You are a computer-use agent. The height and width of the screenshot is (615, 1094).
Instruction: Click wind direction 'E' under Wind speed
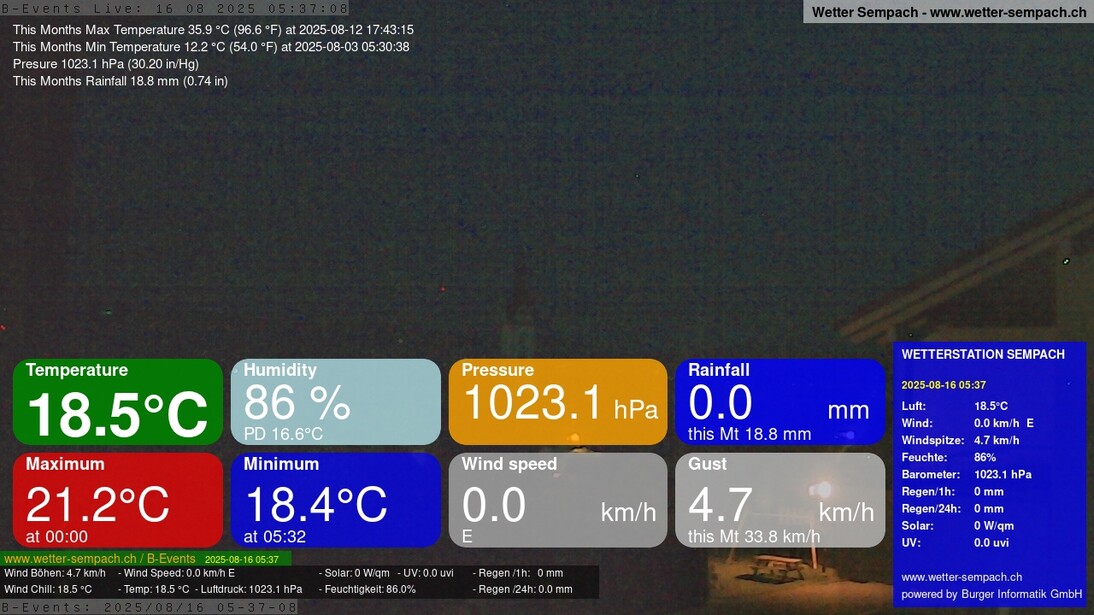467,537
